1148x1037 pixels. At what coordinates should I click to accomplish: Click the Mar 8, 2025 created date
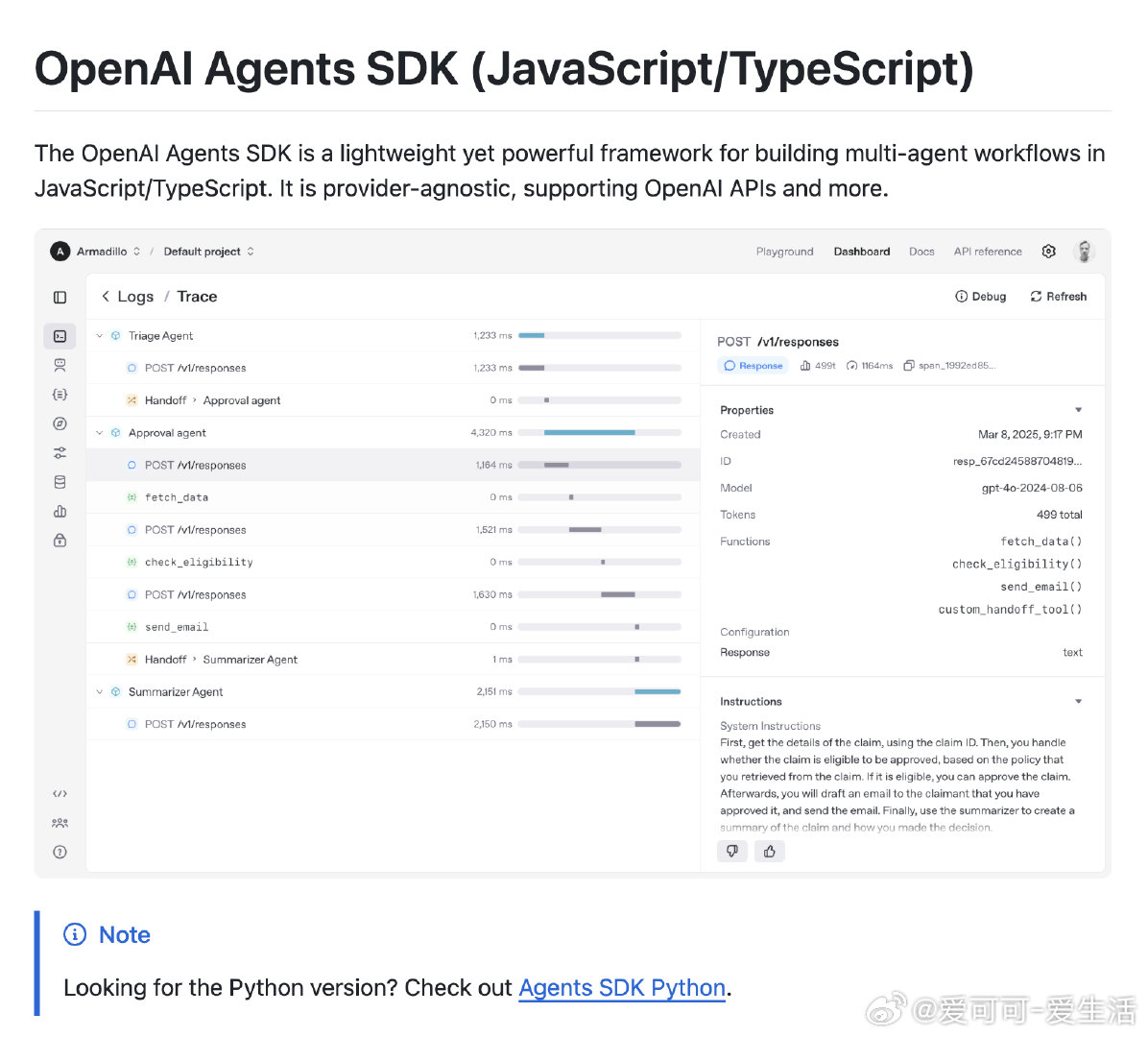(x=1029, y=434)
